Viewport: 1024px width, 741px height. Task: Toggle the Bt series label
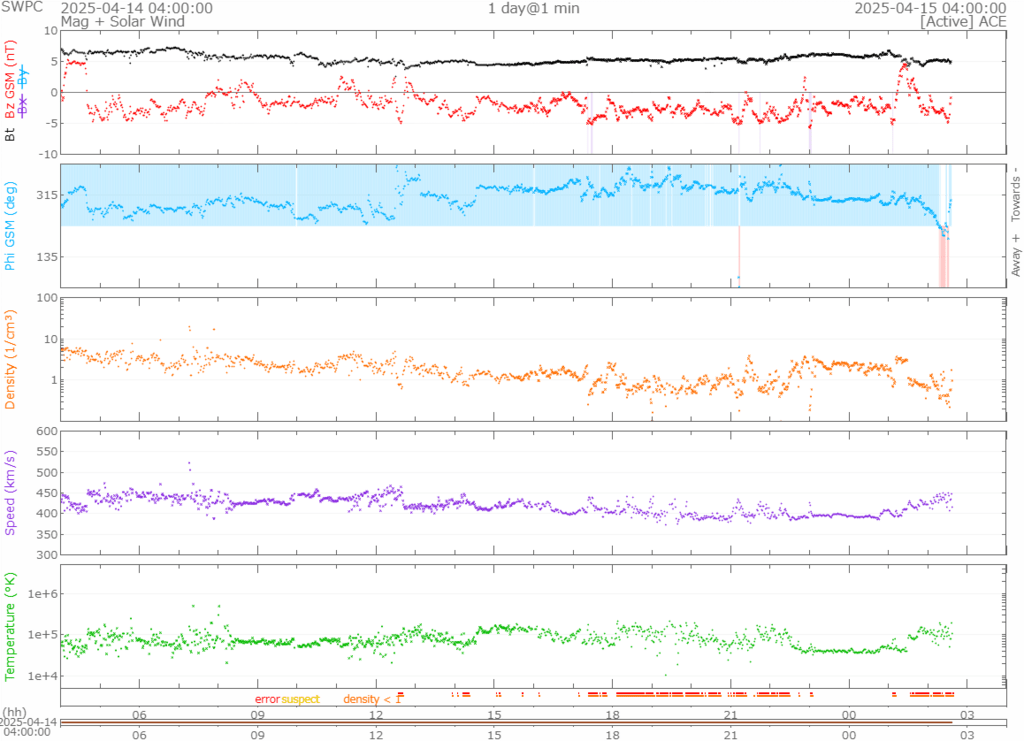tap(10, 131)
